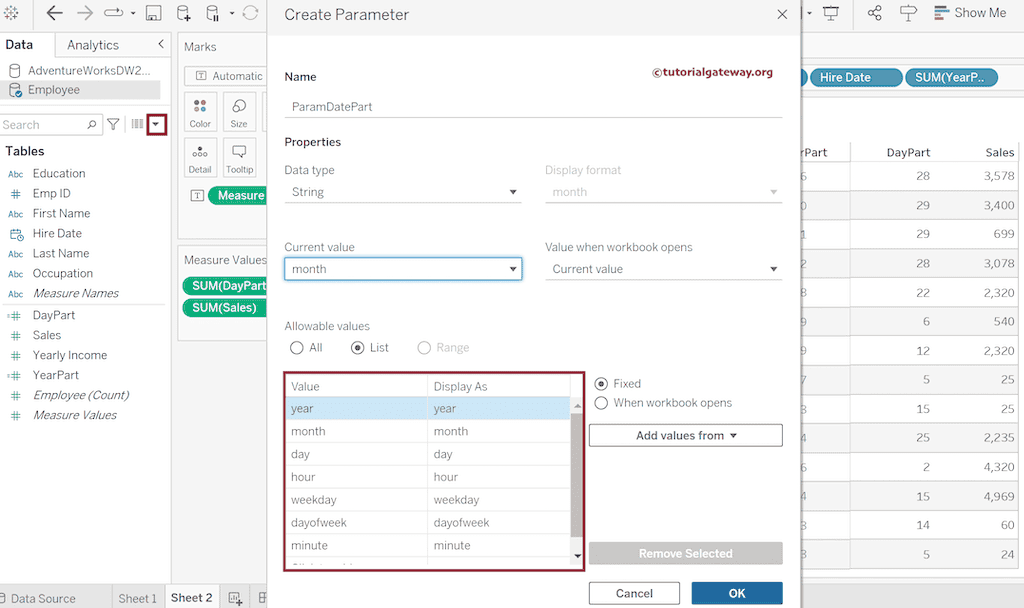1024x608 pixels.
Task: Switch to the Analytics tab
Action: click(93, 44)
